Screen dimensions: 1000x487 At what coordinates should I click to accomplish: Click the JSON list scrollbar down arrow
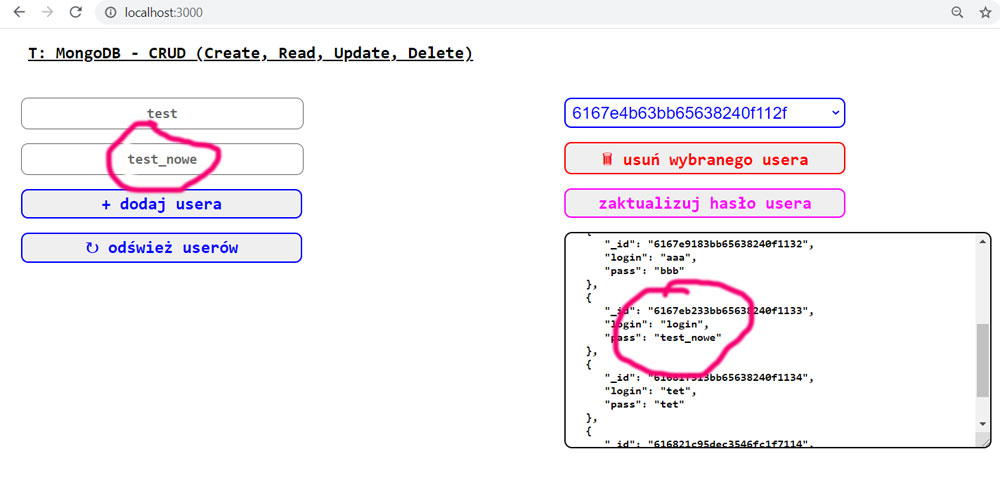tap(981, 423)
